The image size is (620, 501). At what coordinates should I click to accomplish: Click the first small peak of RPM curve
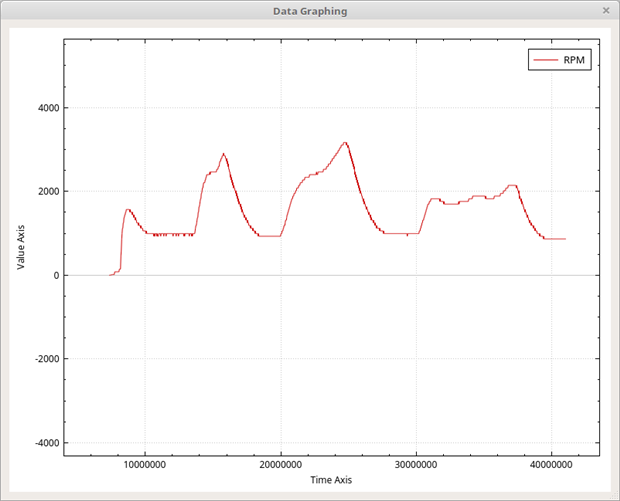128,209
